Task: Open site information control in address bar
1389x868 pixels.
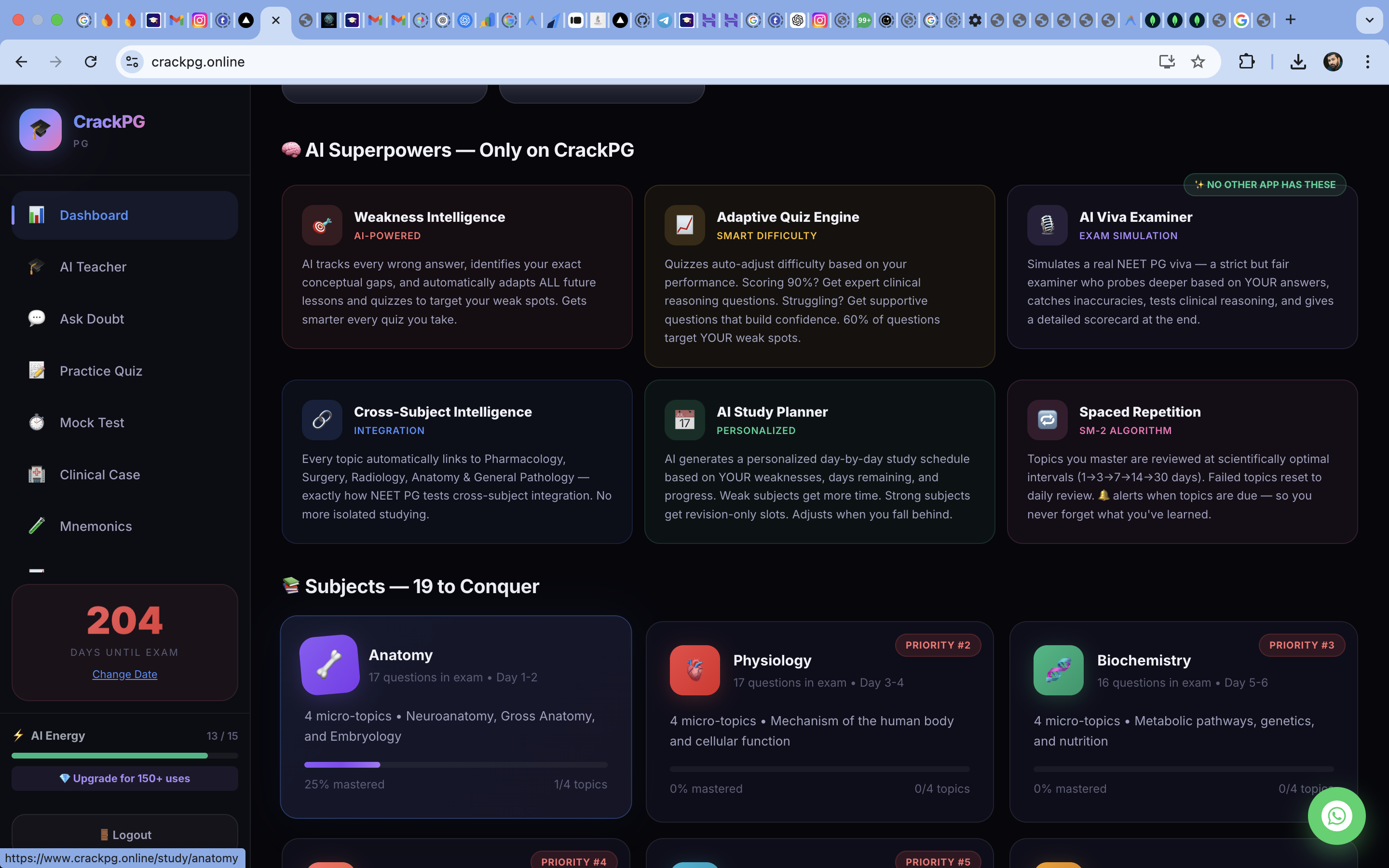Action: [x=132, y=61]
